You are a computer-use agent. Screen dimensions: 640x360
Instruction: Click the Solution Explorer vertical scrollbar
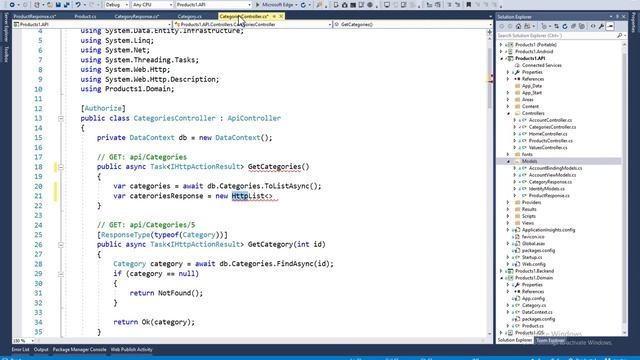tap(624, 188)
